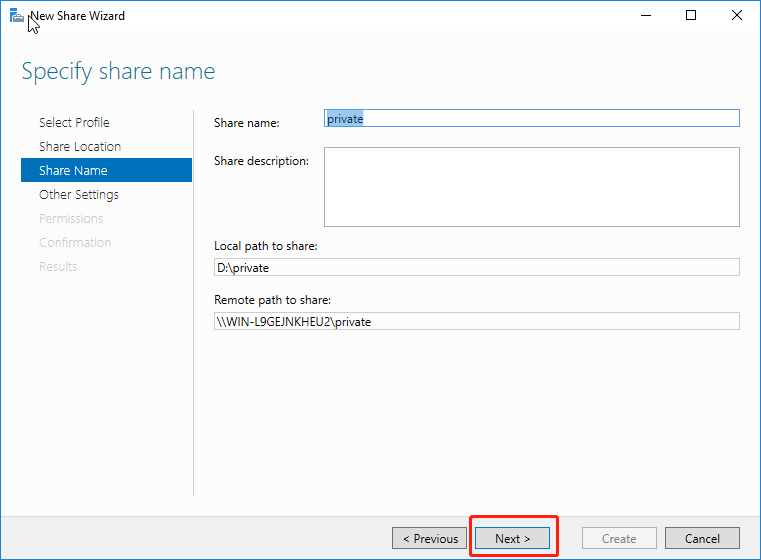Viewport: 761px width, 560px height.
Task: Click the Share description text area
Action: coord(531,187)
